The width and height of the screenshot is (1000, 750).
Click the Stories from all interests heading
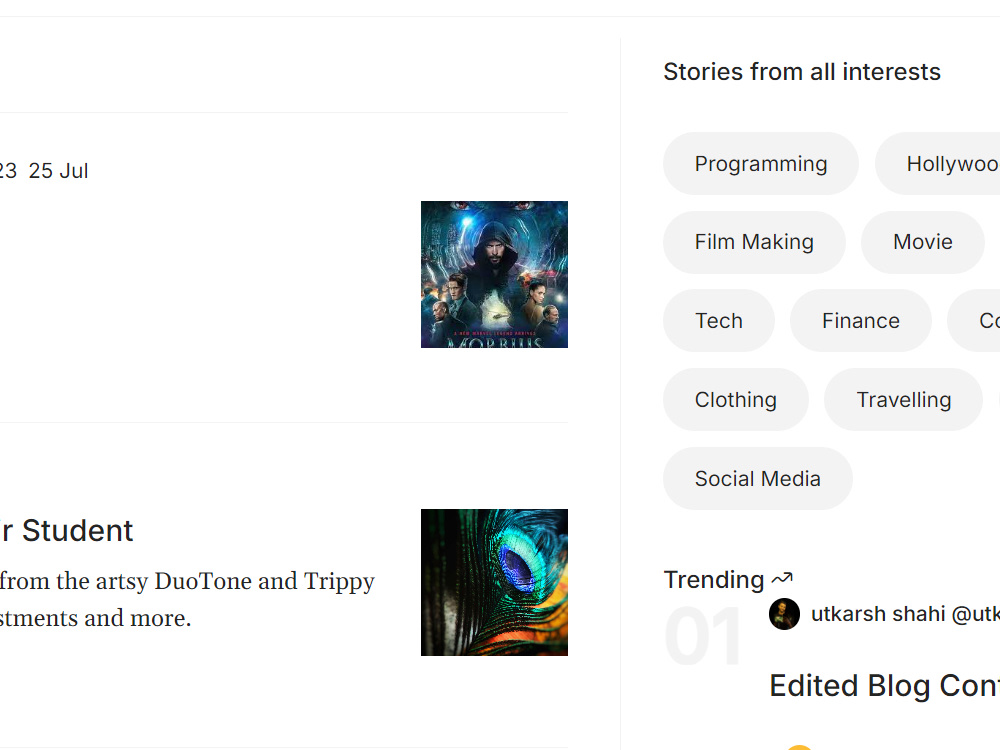pos(802,71)
